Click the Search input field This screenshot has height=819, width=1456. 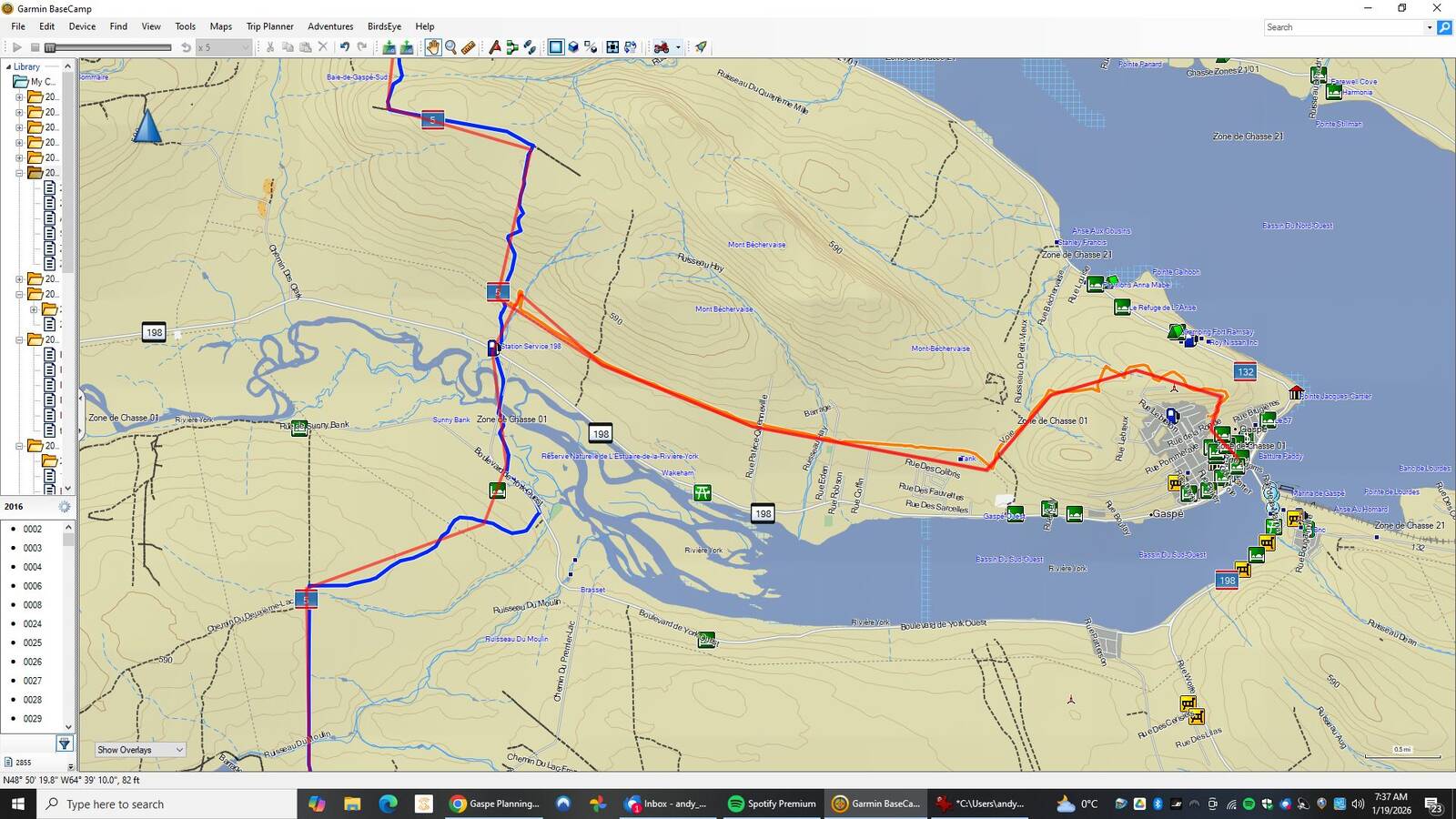1343,27
